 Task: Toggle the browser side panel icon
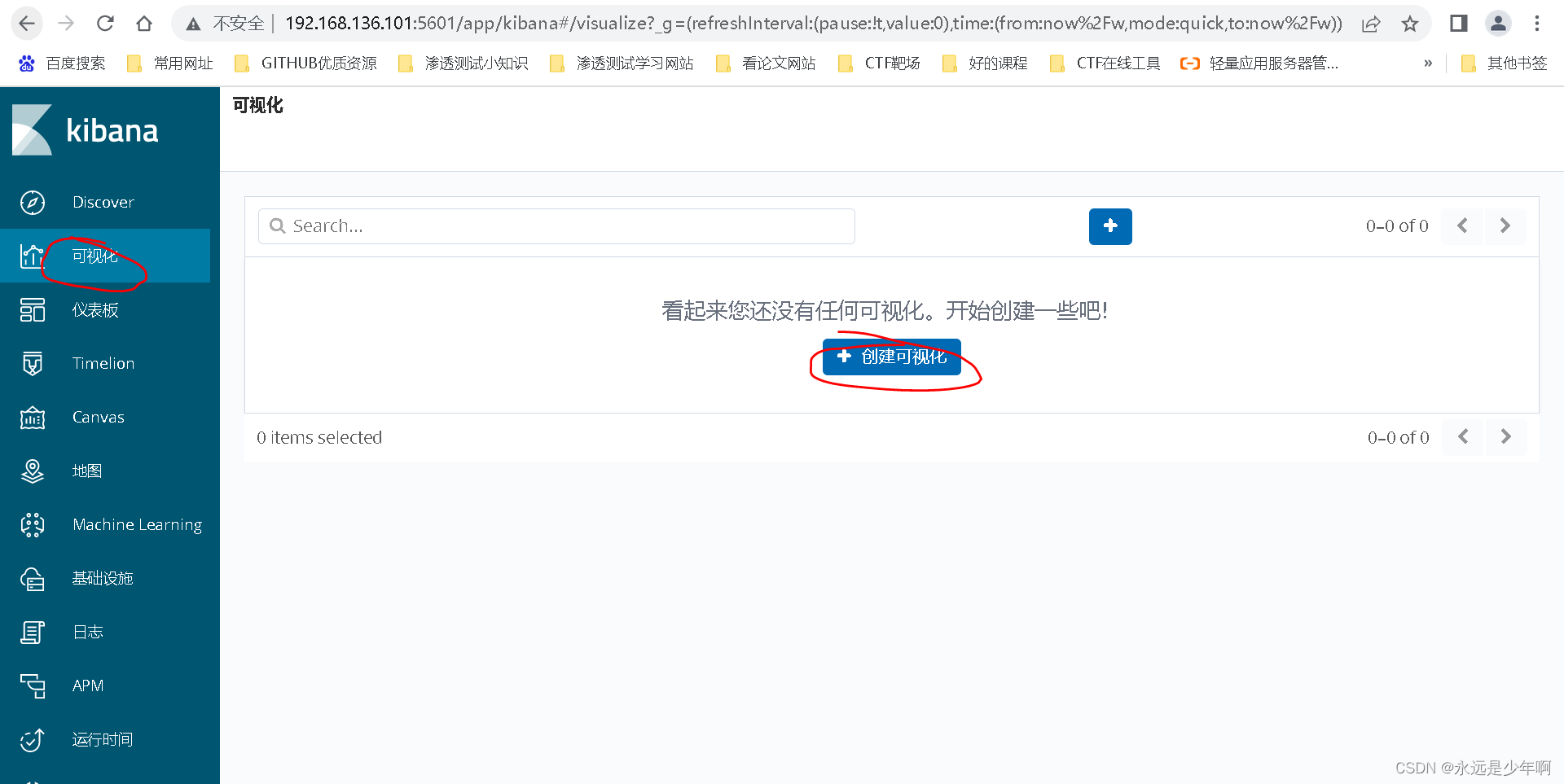pos(1459,24)
